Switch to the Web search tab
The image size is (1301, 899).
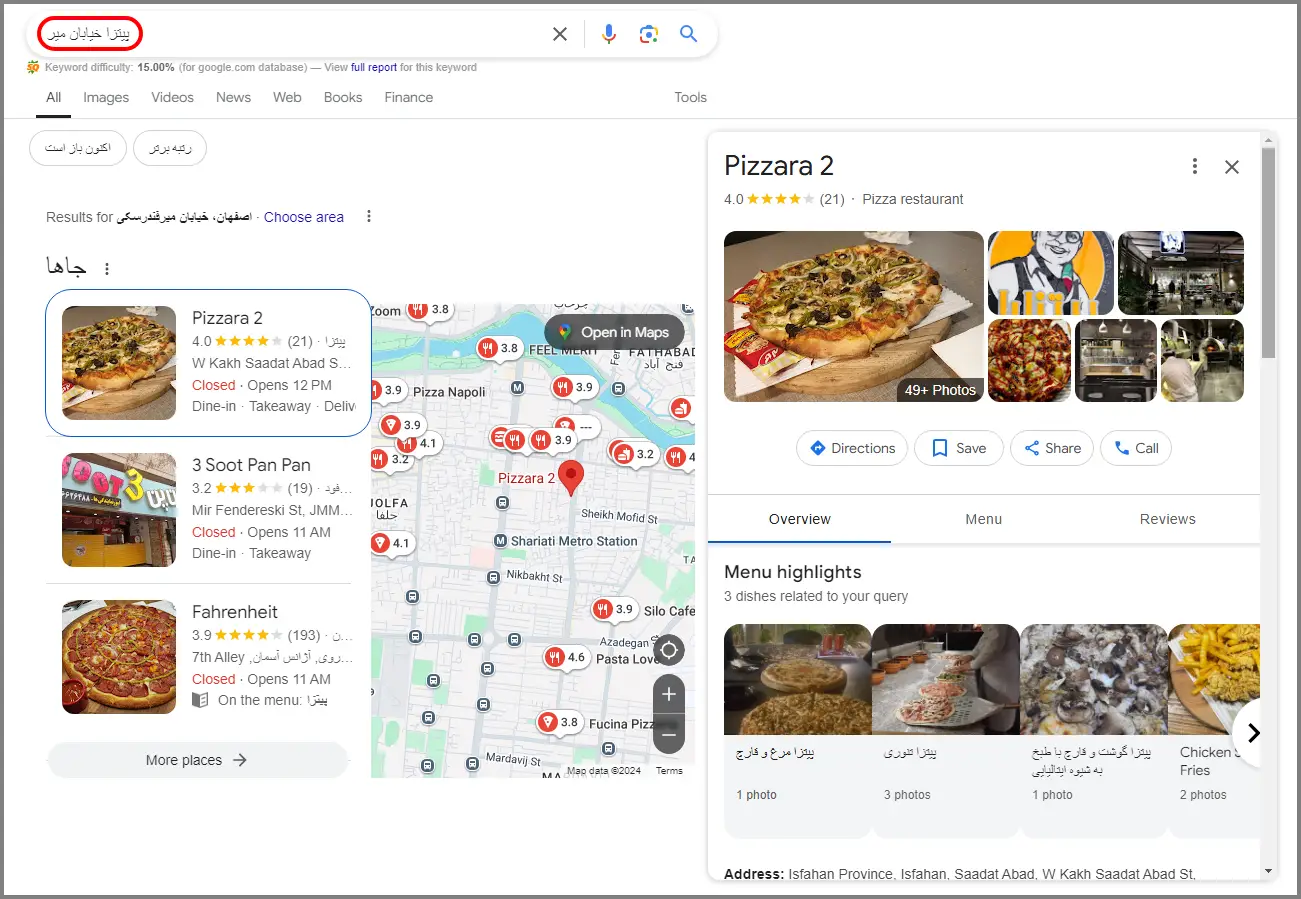click(x=287, y=97)
